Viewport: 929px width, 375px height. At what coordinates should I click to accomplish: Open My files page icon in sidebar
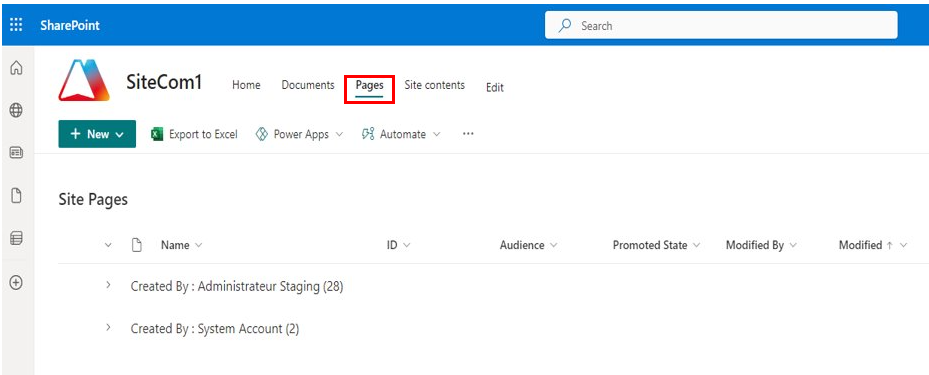[17, 195]
